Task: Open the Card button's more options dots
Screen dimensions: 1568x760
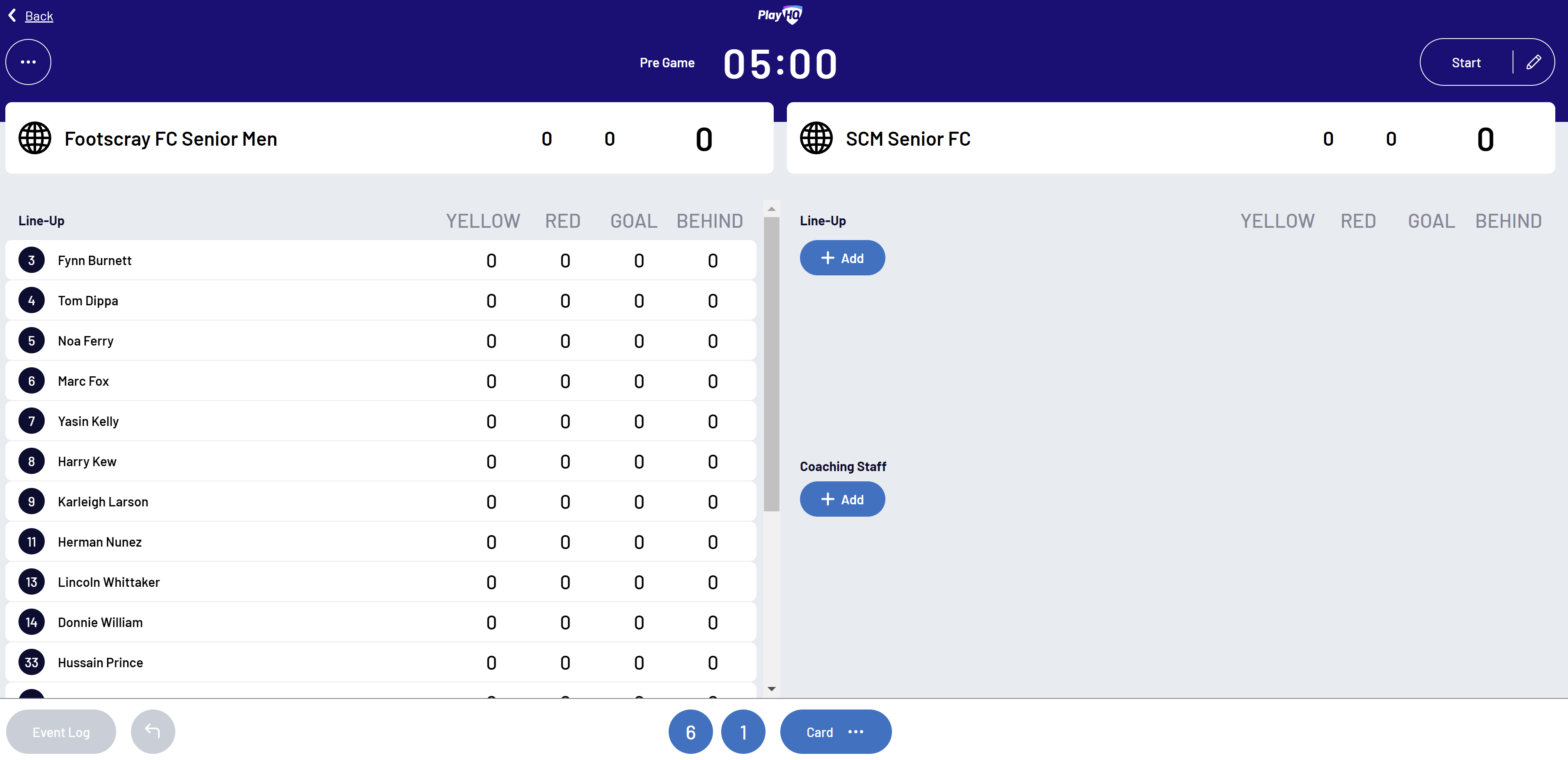Action: click(855, 731)
